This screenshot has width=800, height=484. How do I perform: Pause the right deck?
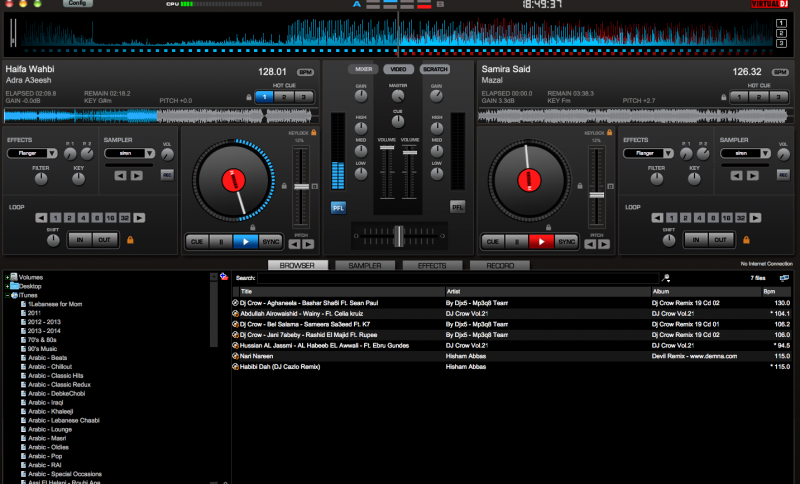coord(516,241)
